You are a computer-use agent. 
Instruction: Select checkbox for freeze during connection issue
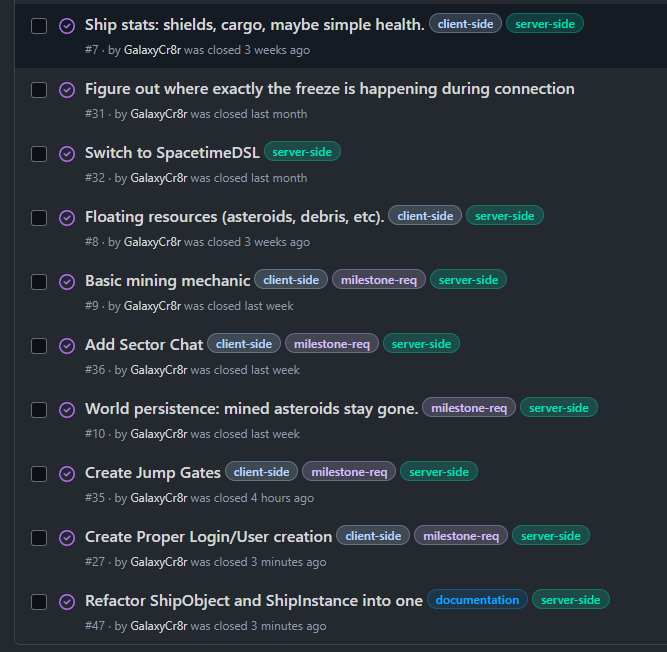pos(39,90)
